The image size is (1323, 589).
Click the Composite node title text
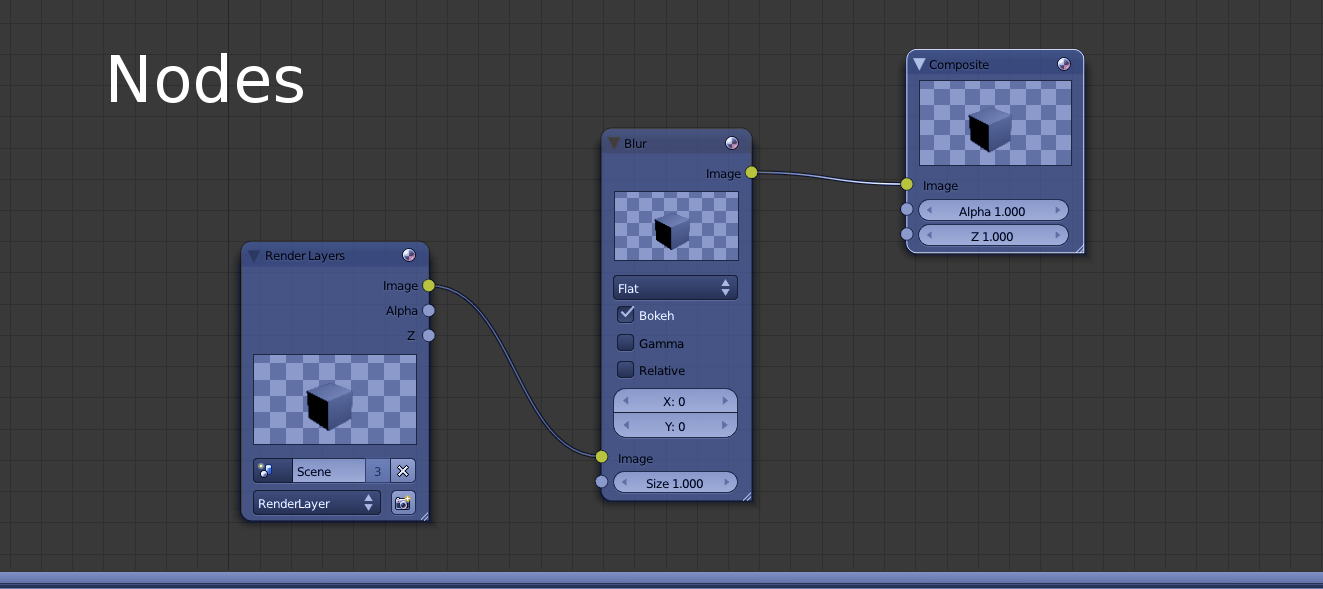pyautogui.click(x=959, y=64)
